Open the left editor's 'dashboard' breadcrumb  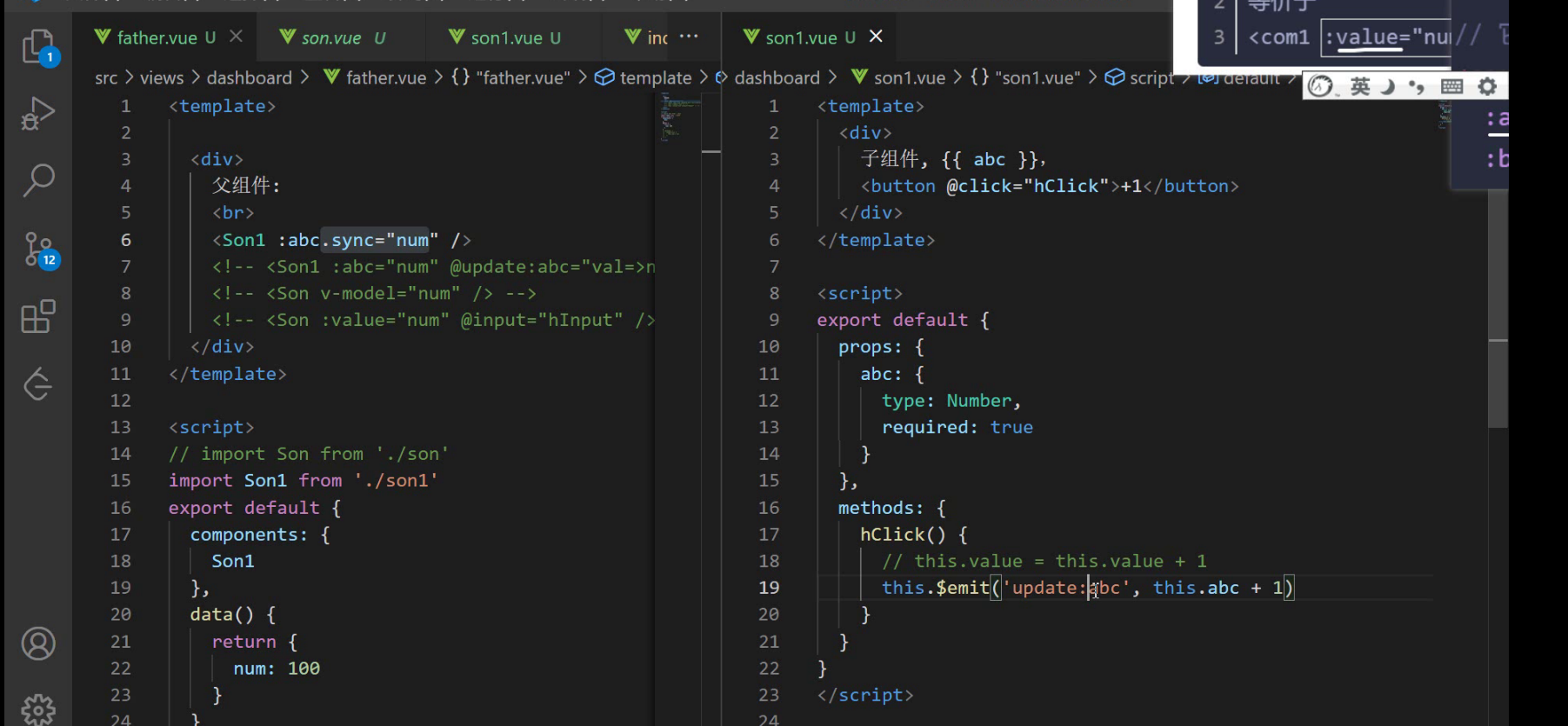coord(250,78)
